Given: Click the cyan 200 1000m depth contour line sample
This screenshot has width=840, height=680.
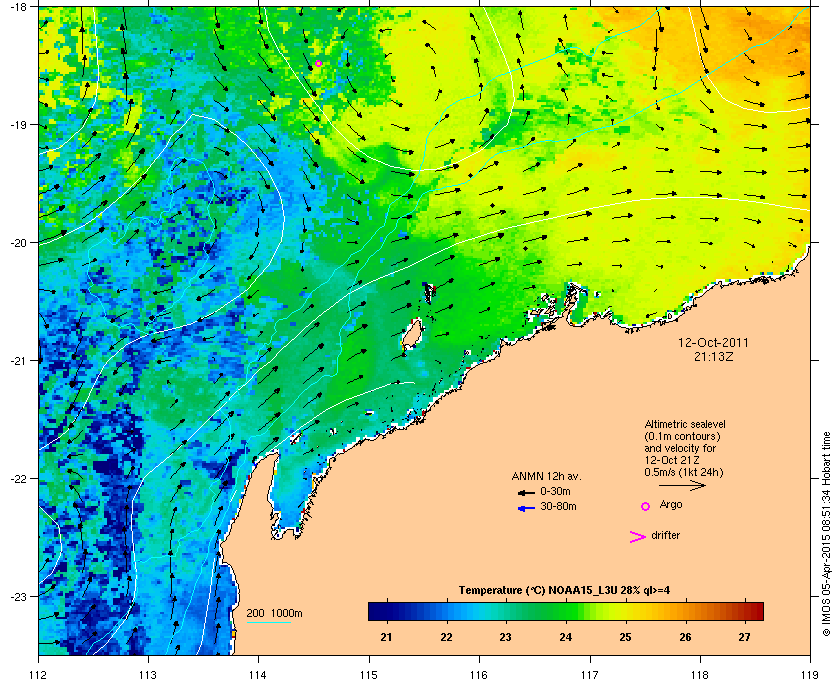Looking at the screenshot, I should pos(268,622).
